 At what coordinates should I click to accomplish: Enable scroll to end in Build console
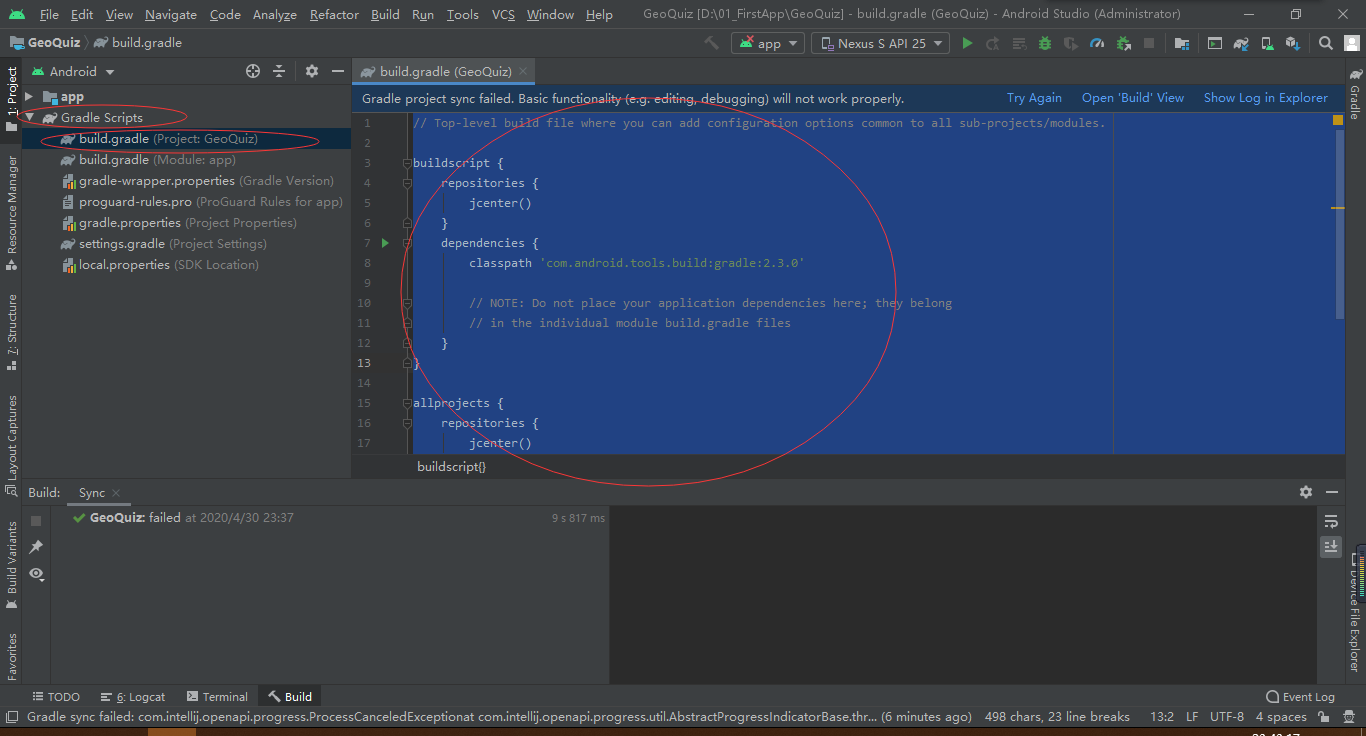[1330, 547]
